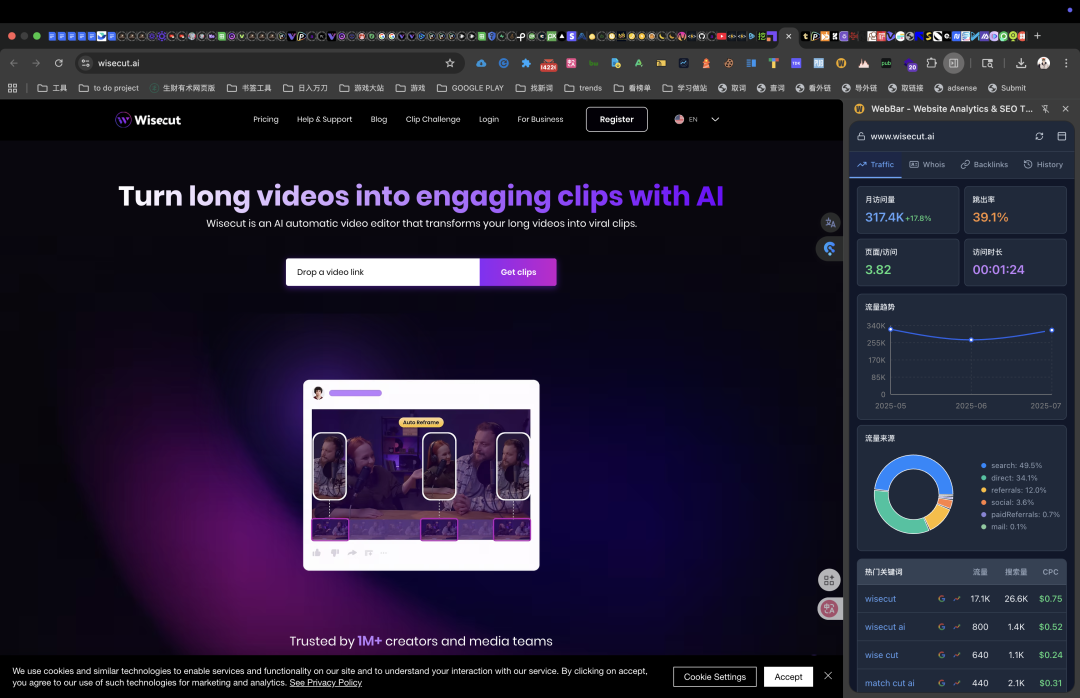Open the extension with badge 20
This screenshot has width=1080, height=698.
pos(910,64)
